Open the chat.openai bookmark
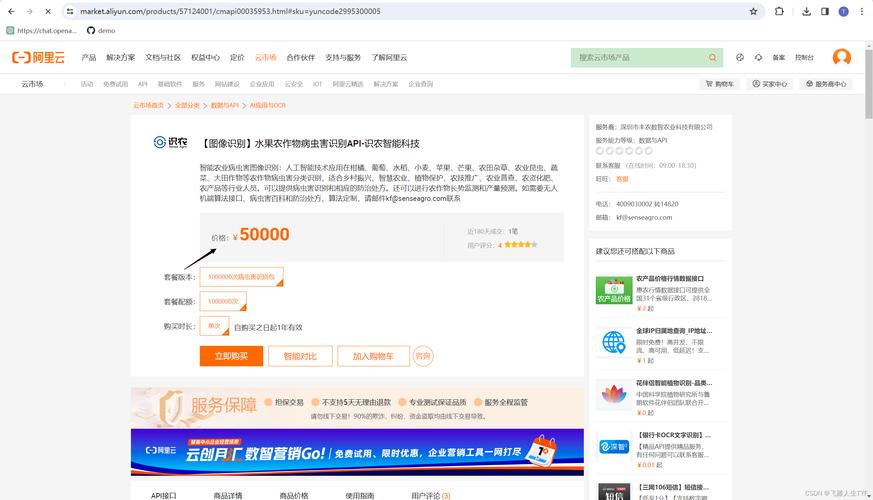Viewport: 873px width, 500px height. tap(42, 31)
